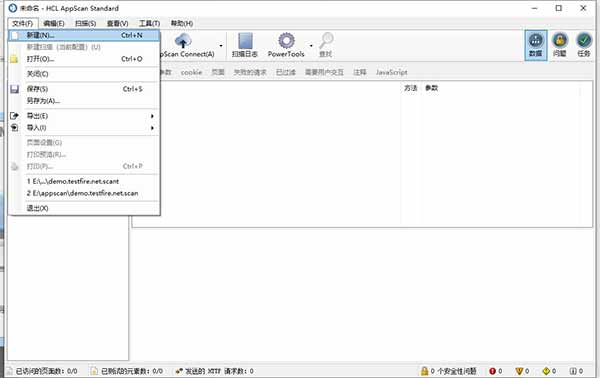Select the 失败的请求 tab
The image size is (600, 378).
click(250, 72)
